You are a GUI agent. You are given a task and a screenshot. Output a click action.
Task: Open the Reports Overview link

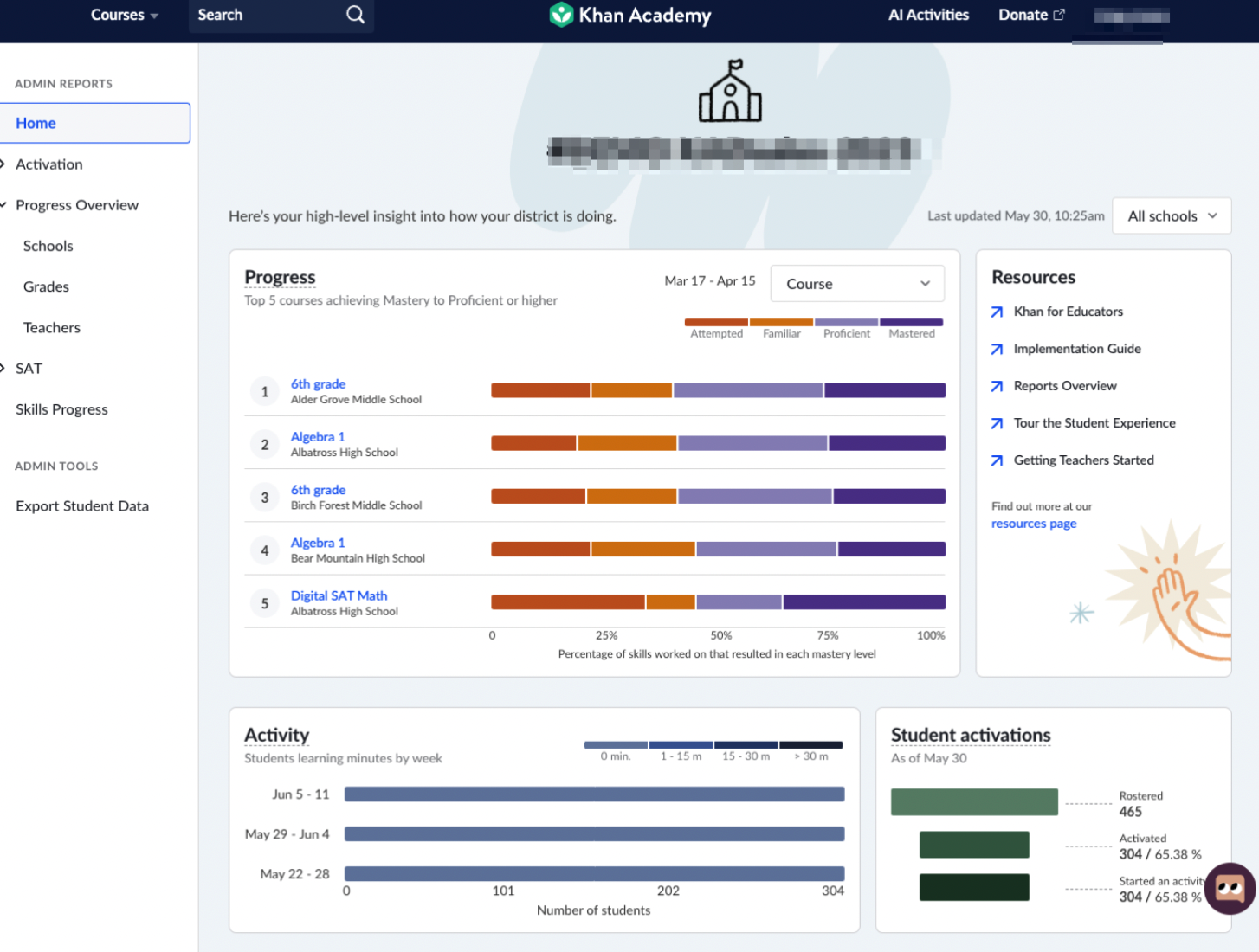(1065, 386)
